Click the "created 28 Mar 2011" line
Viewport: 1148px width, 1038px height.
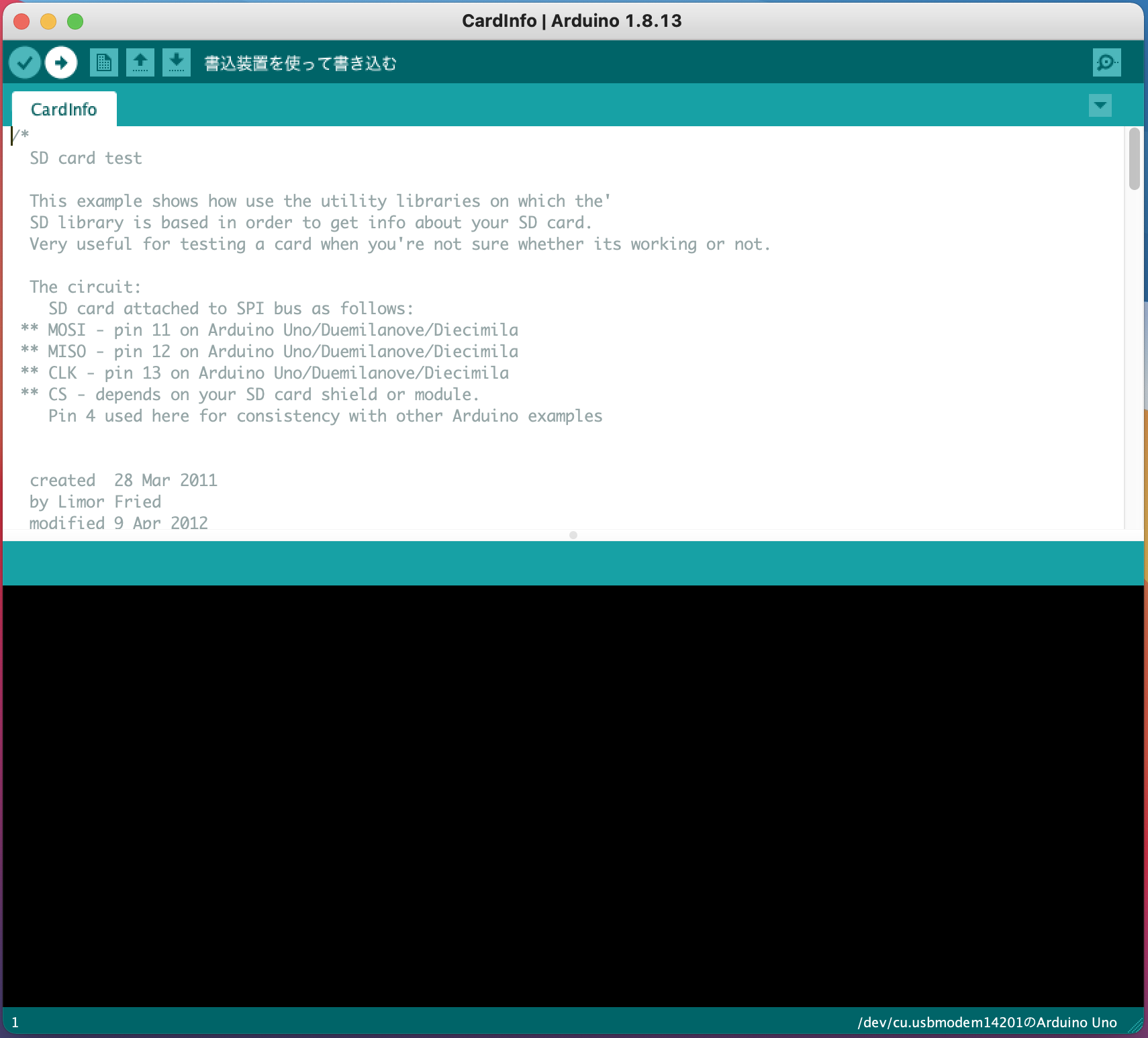[124, 481]
